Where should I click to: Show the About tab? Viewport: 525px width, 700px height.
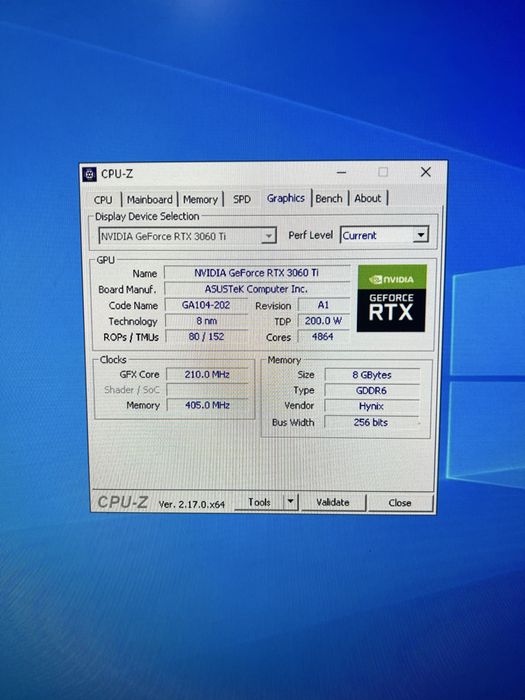click(x=368, y=198)
